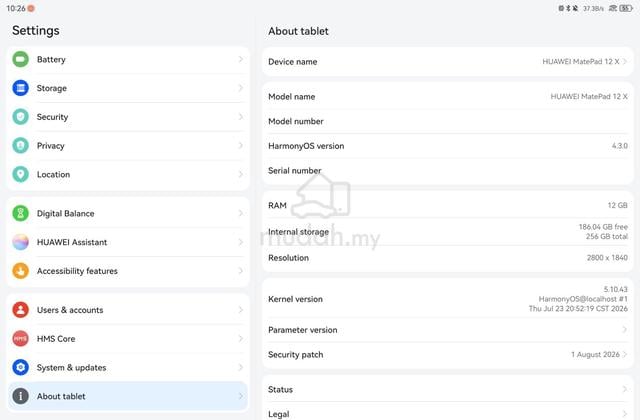Image resolution: width=640 pixels, height=420 pixels.
Task: Tap the About tablet info icon
Action: tap(20, 396)
